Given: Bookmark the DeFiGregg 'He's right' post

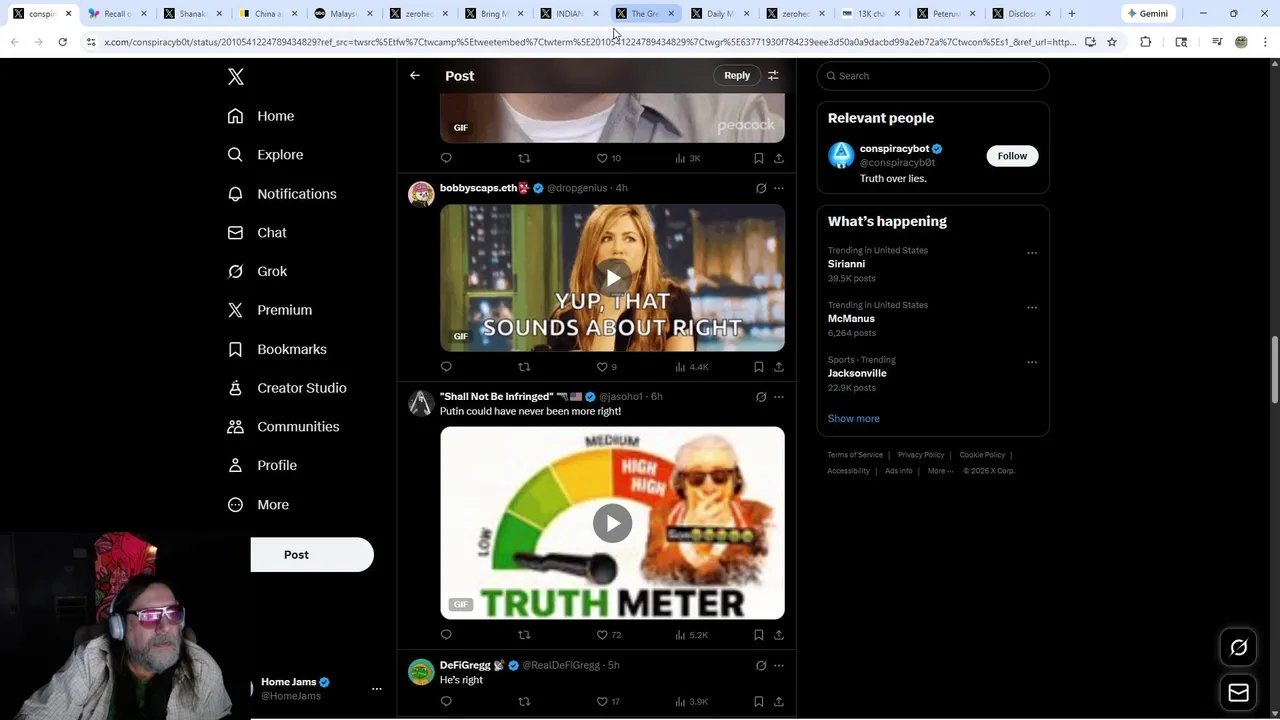Looking at the screenshot, I should 759,702.
